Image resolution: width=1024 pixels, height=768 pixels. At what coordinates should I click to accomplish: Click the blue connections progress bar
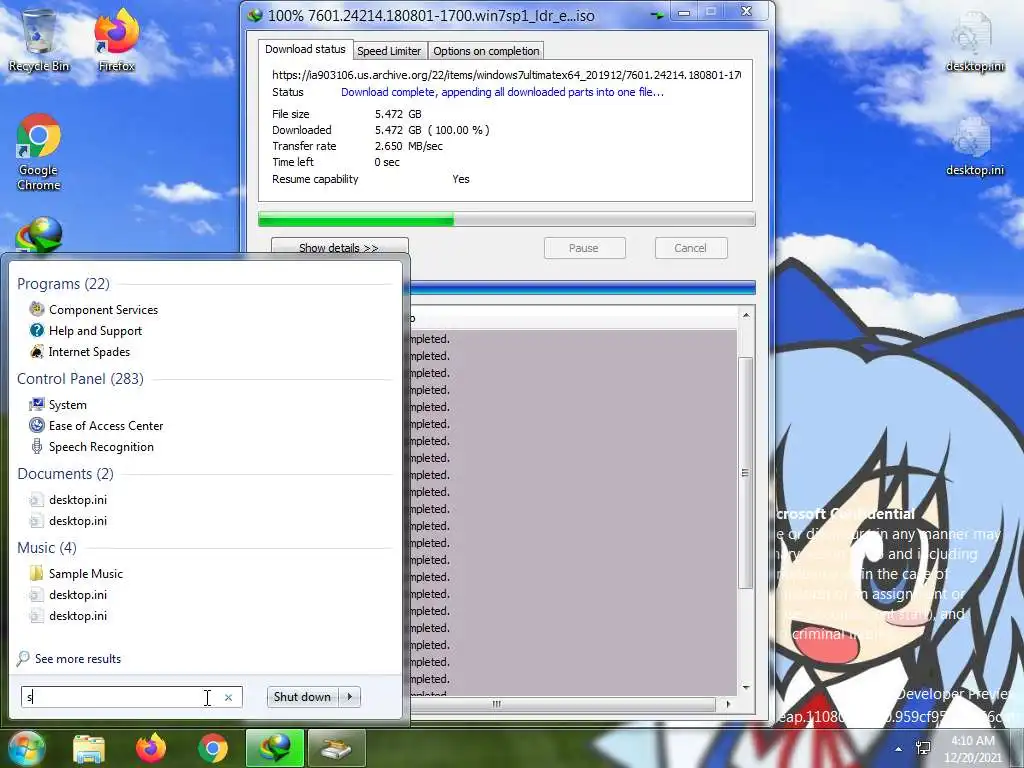tap(583, 287)
